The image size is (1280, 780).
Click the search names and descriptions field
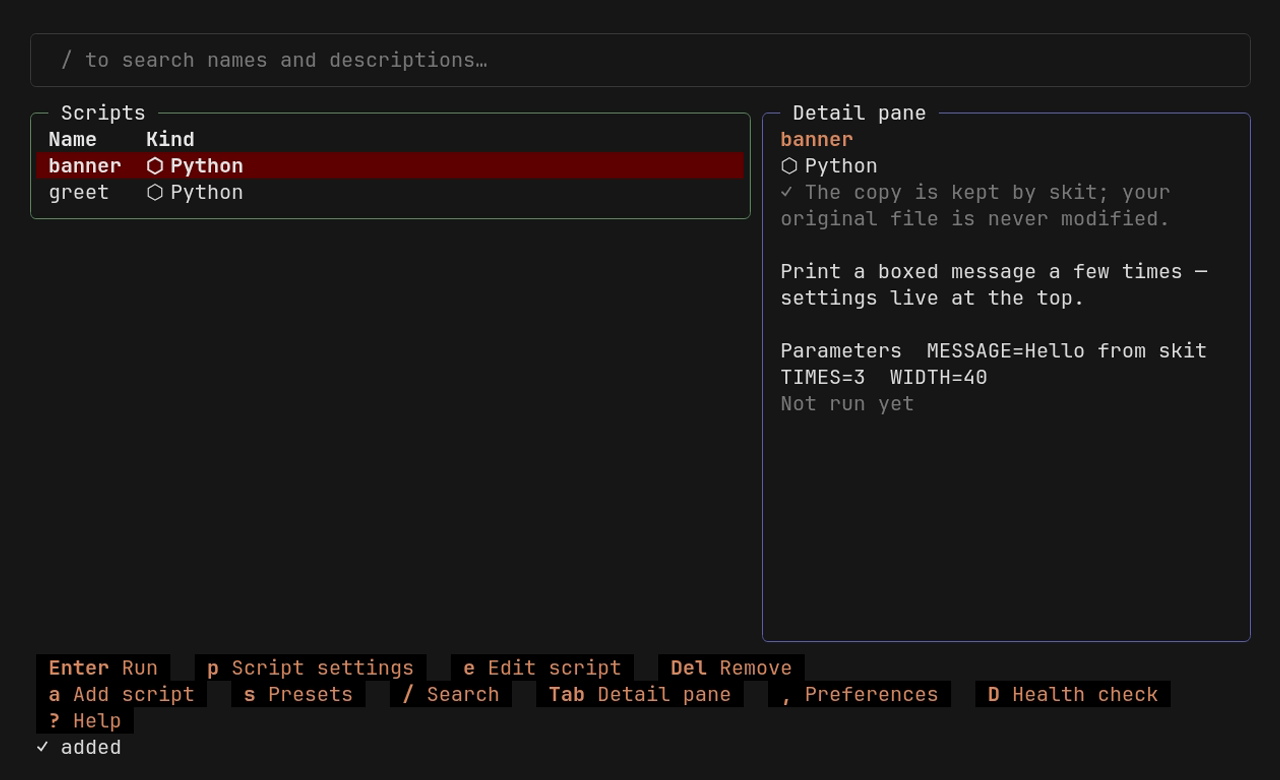[x=640, y=60]
